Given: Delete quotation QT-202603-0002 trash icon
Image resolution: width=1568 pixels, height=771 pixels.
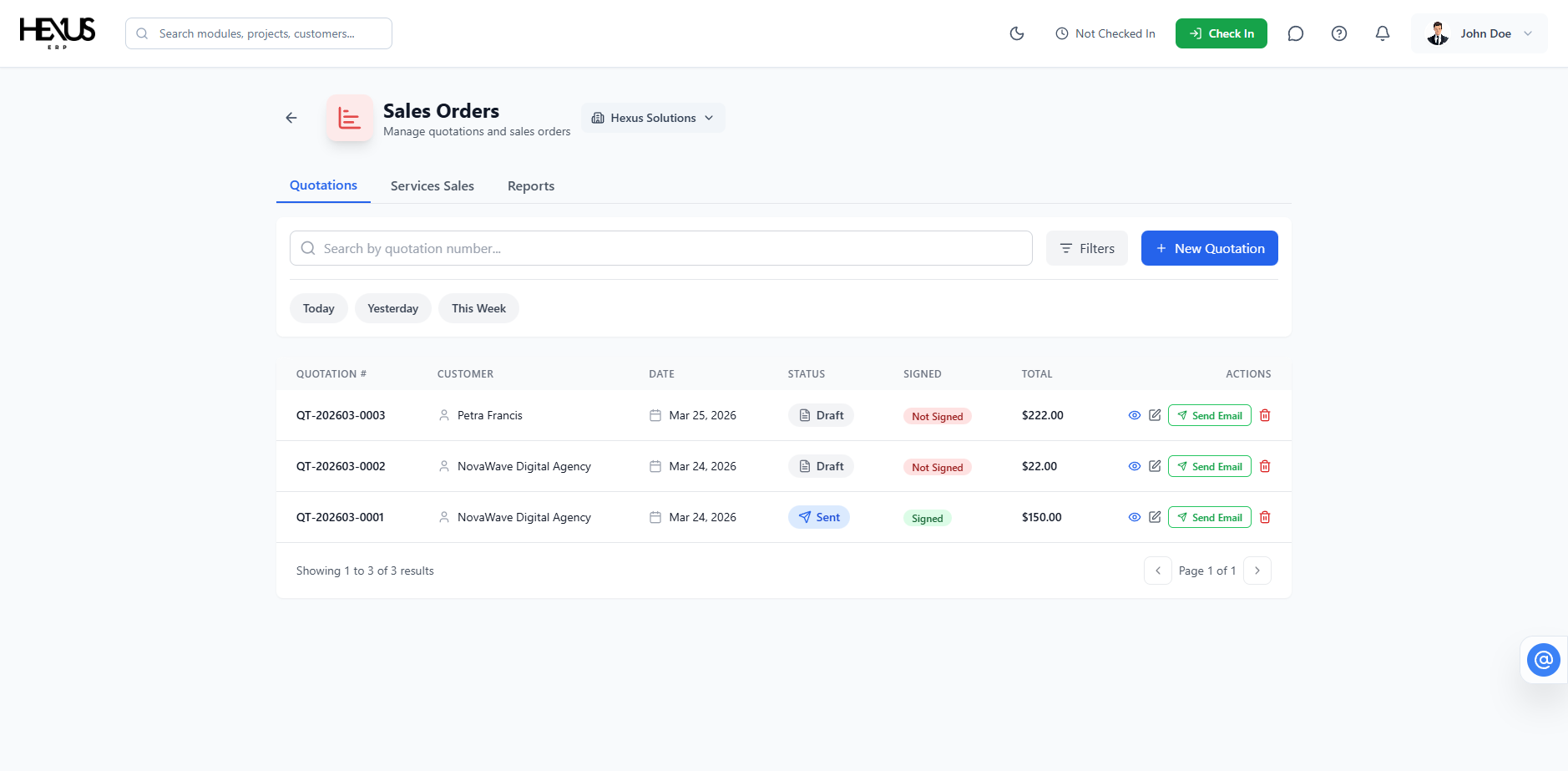Looking at the screenshot, I should pyautogui.click(x=1265, y=466).
